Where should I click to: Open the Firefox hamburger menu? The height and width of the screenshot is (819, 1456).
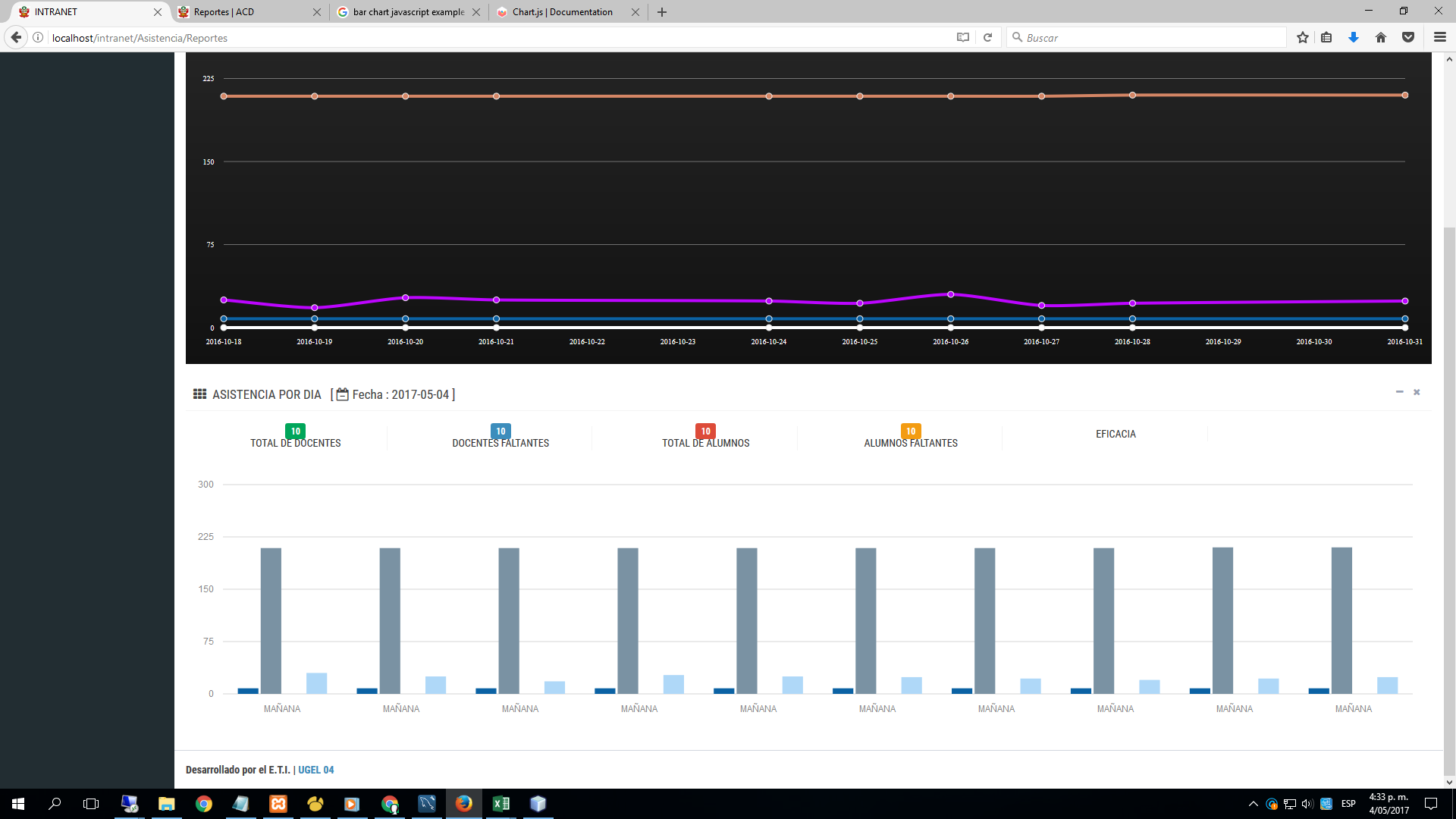tap(1440, 37)
